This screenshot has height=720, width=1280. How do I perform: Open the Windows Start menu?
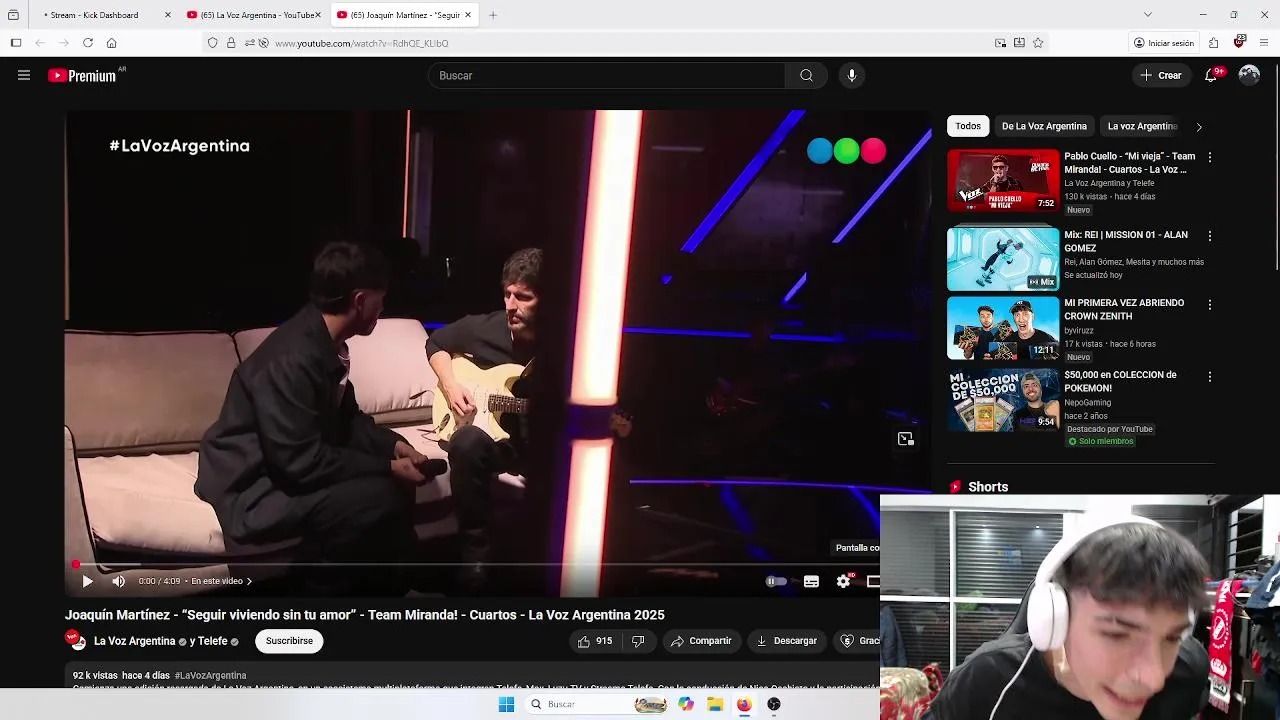coord(506,704)
